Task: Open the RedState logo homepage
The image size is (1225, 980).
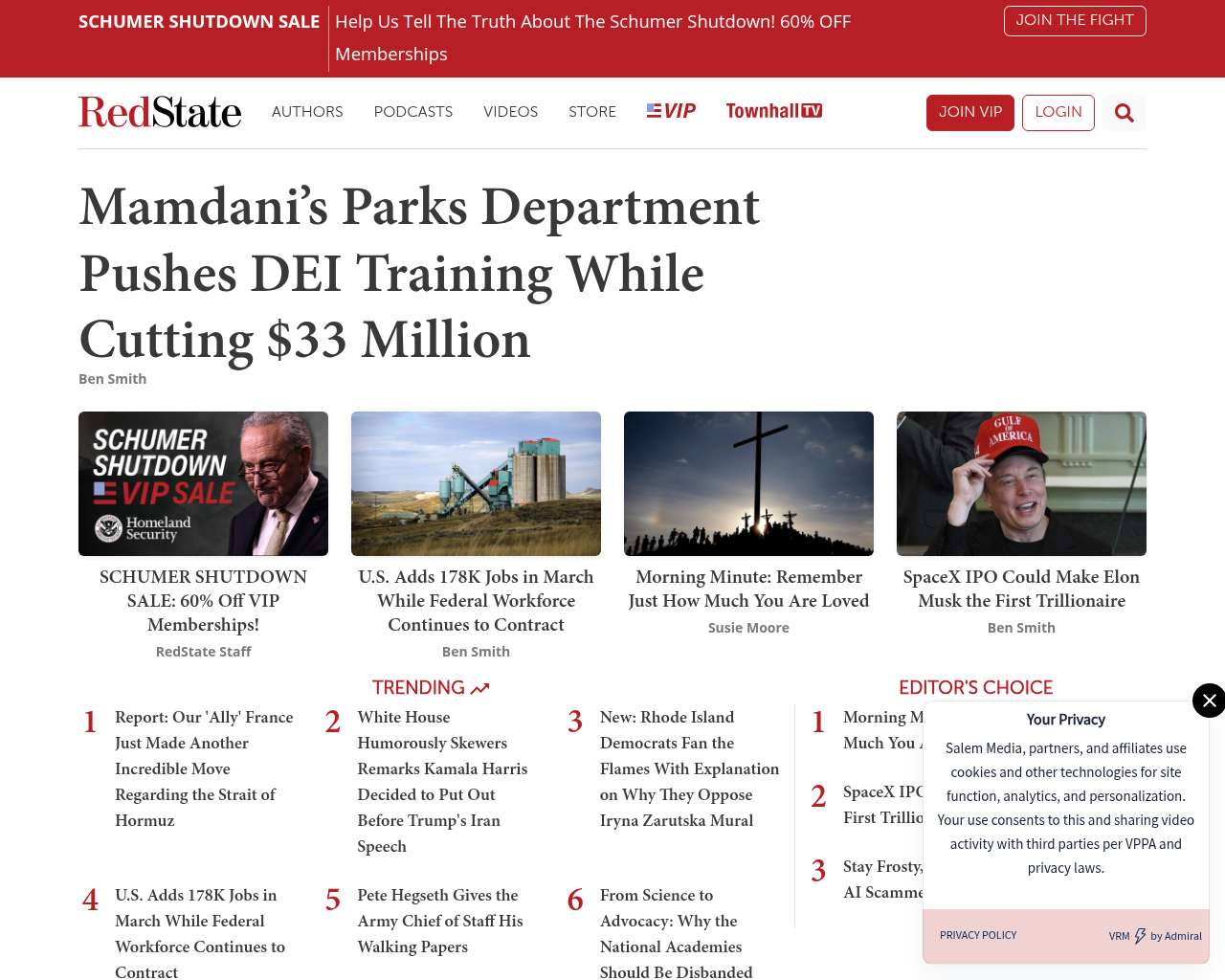Action: (x=160, y=112)
